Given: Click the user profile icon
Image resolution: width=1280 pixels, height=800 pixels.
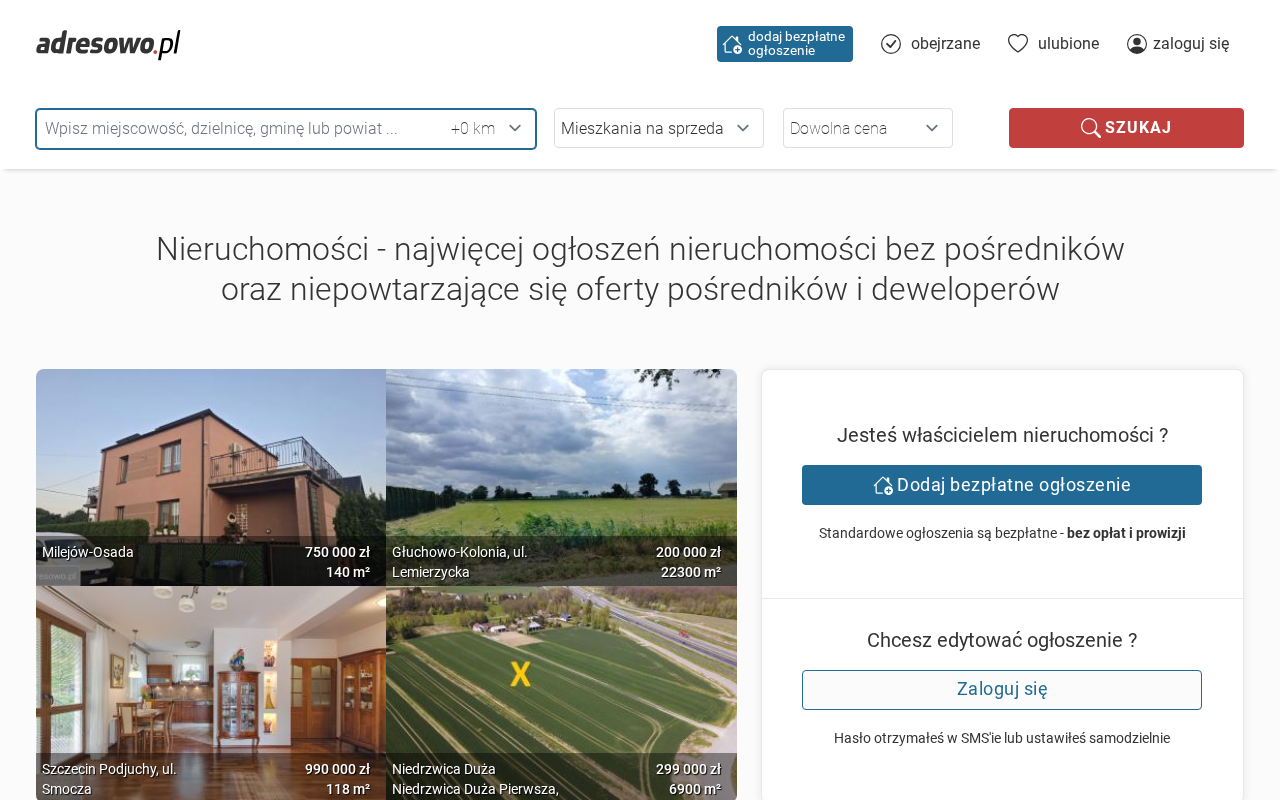Looking at the screenshot, I should pyautogui.click(x=1137, y=44).
